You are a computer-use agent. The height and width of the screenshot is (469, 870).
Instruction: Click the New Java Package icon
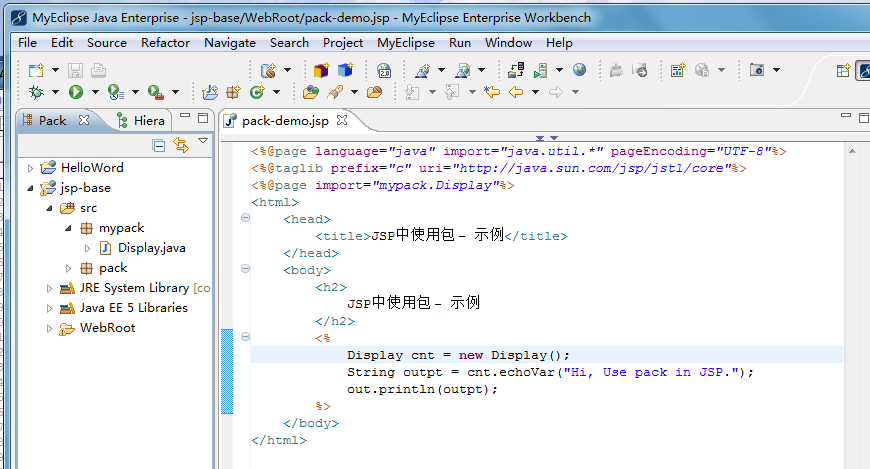click(233, 92)
